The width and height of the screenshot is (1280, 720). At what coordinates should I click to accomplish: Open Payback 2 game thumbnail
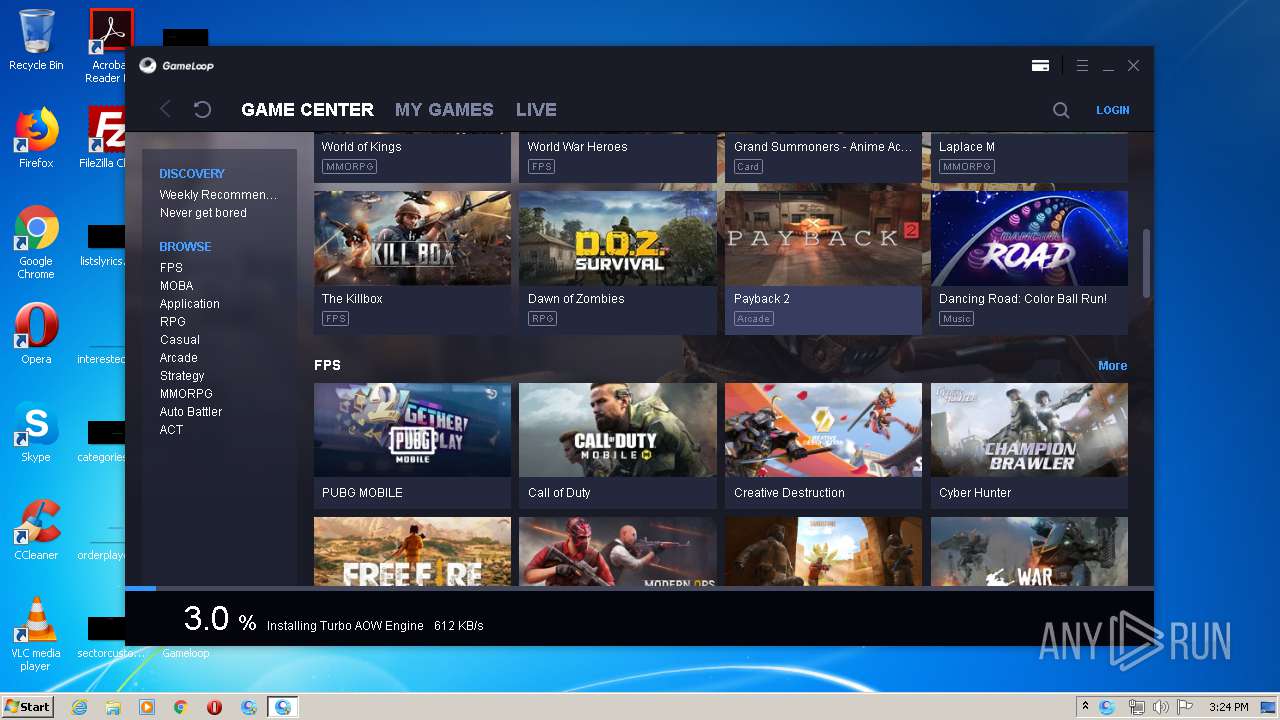click(x=823, y=238)
